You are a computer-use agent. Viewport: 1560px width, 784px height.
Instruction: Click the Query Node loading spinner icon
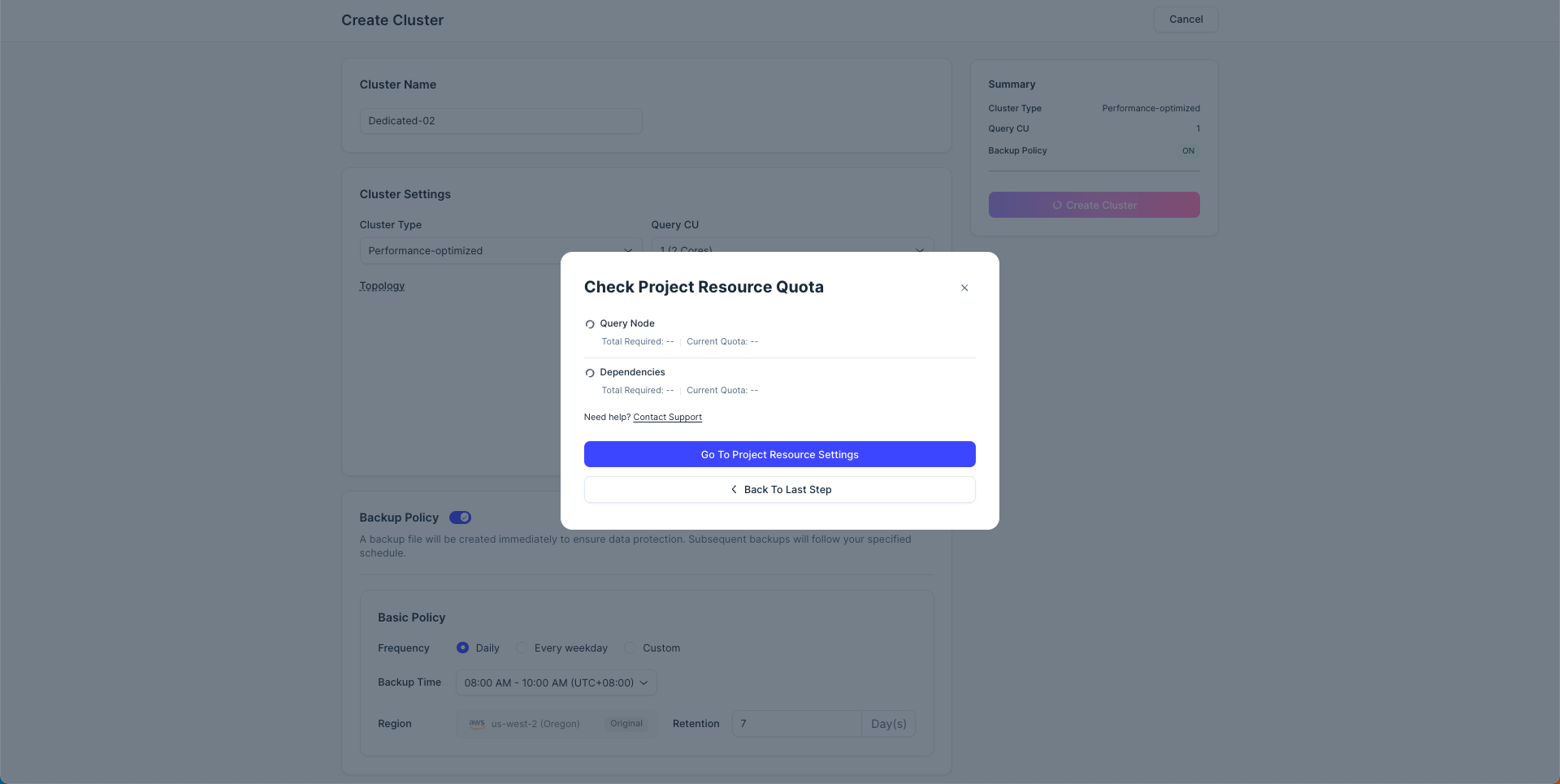590,324
